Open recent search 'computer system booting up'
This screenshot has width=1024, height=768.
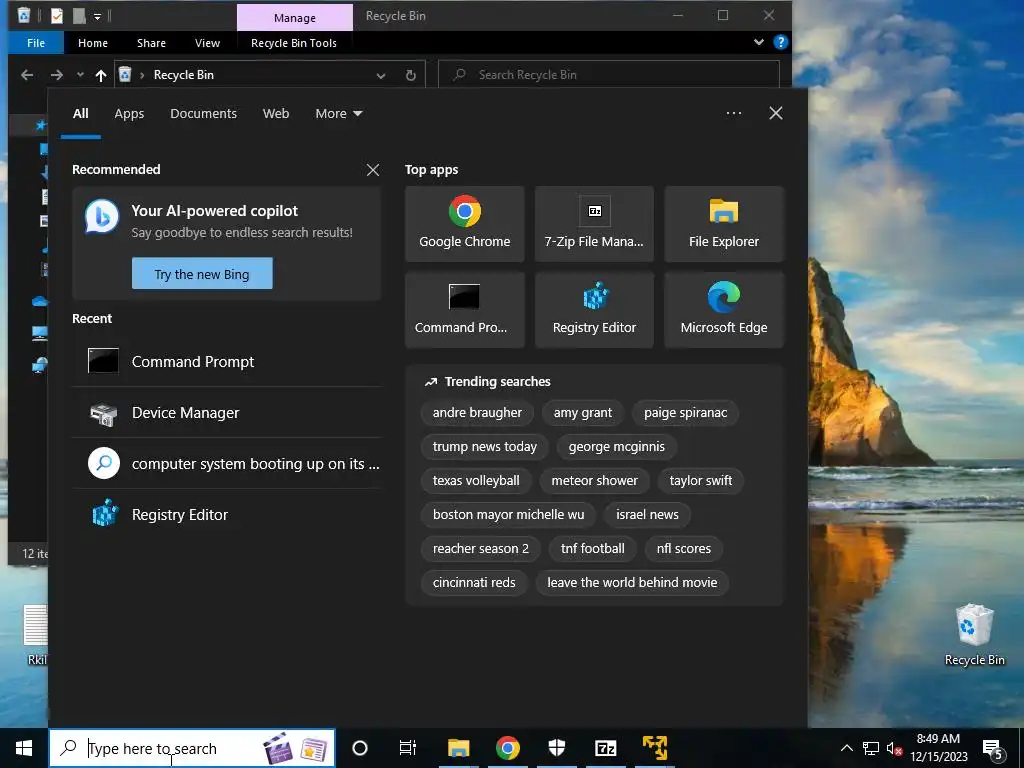227,464
